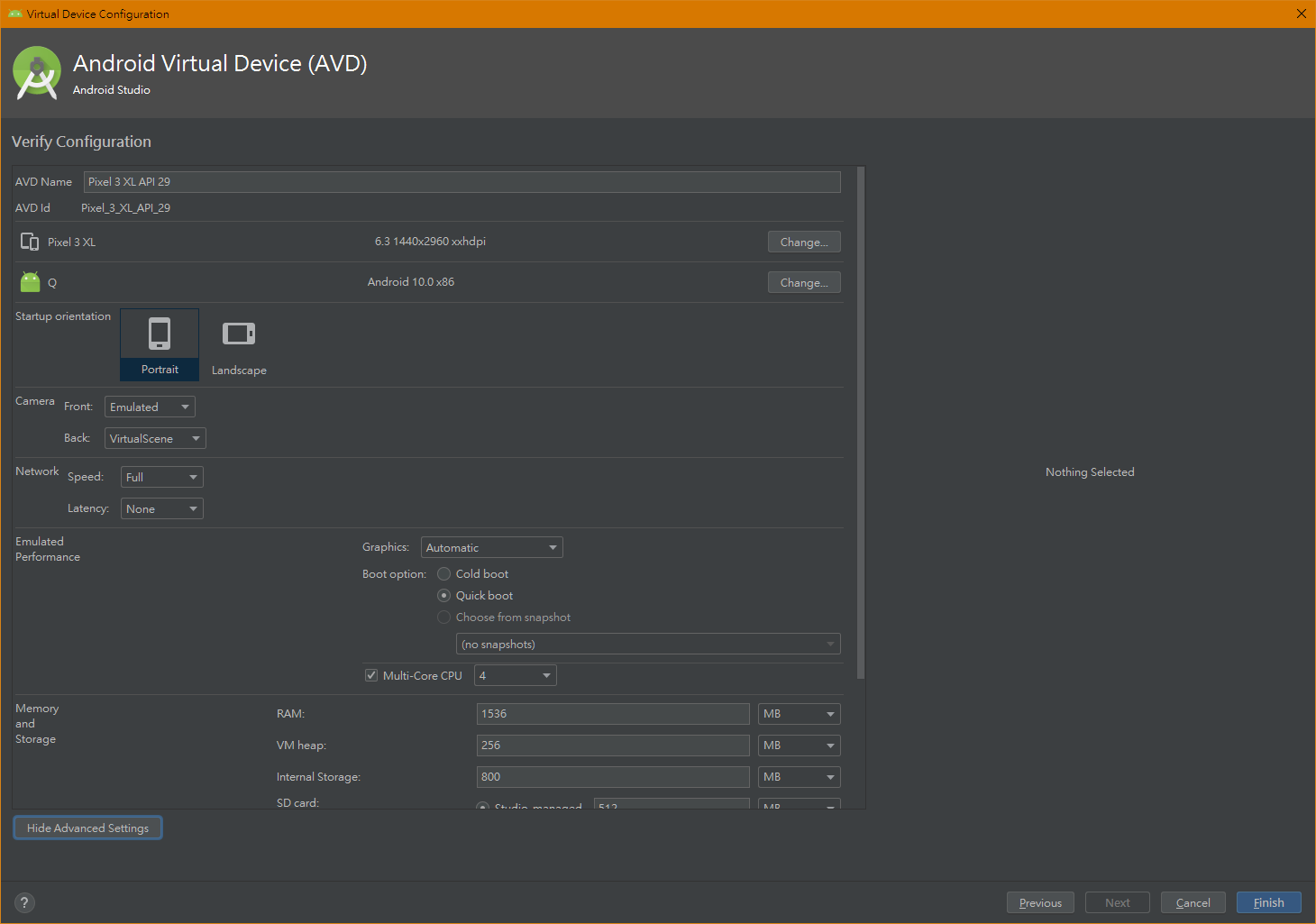Open the Front camera dropdown

[150, 407]
